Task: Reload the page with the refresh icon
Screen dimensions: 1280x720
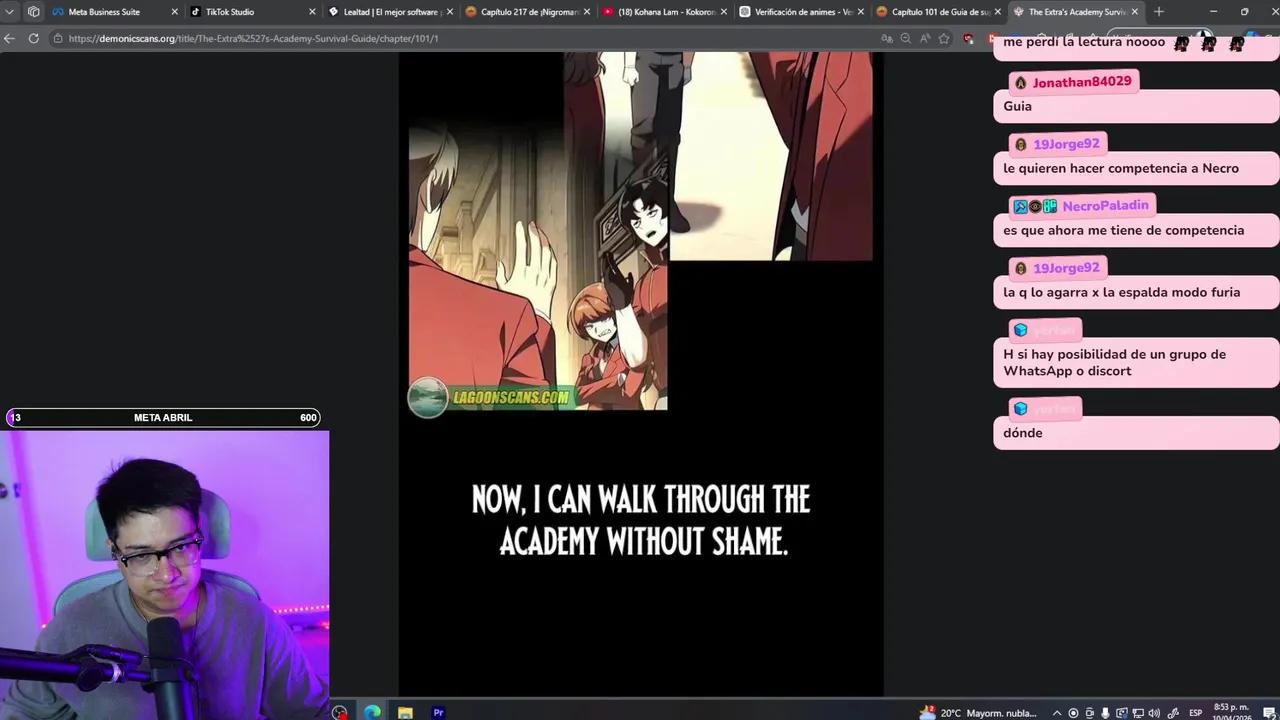Action: point(33,38)
